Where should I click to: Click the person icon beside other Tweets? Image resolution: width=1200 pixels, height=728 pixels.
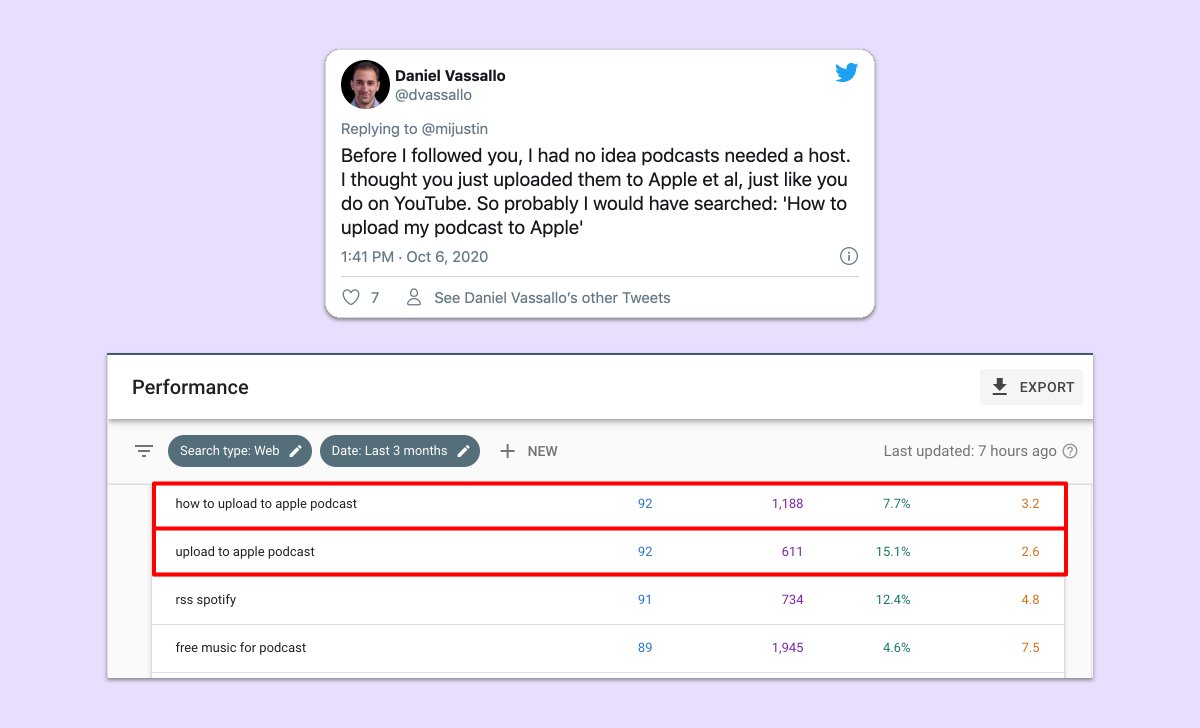(x=414, y=297)
